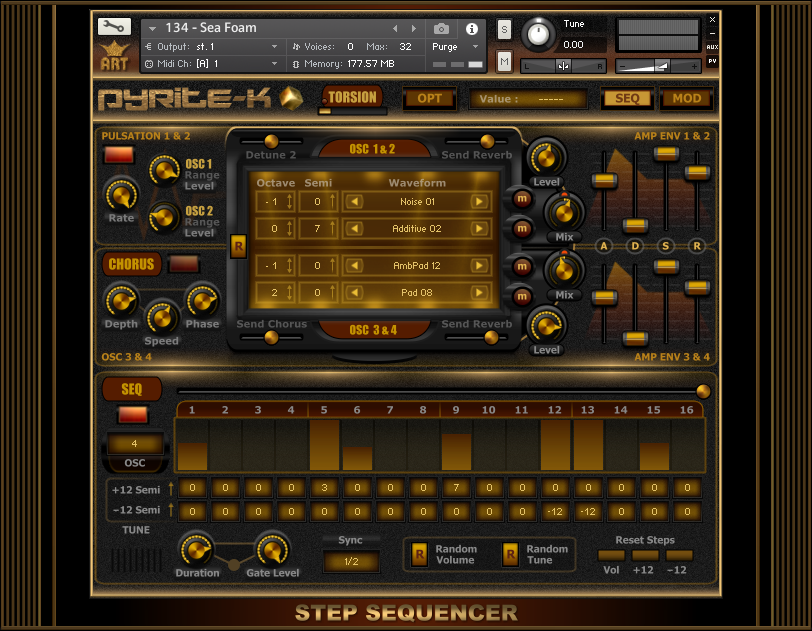
Task: Click the Random Volume R icon
Action: click(420, 554)
